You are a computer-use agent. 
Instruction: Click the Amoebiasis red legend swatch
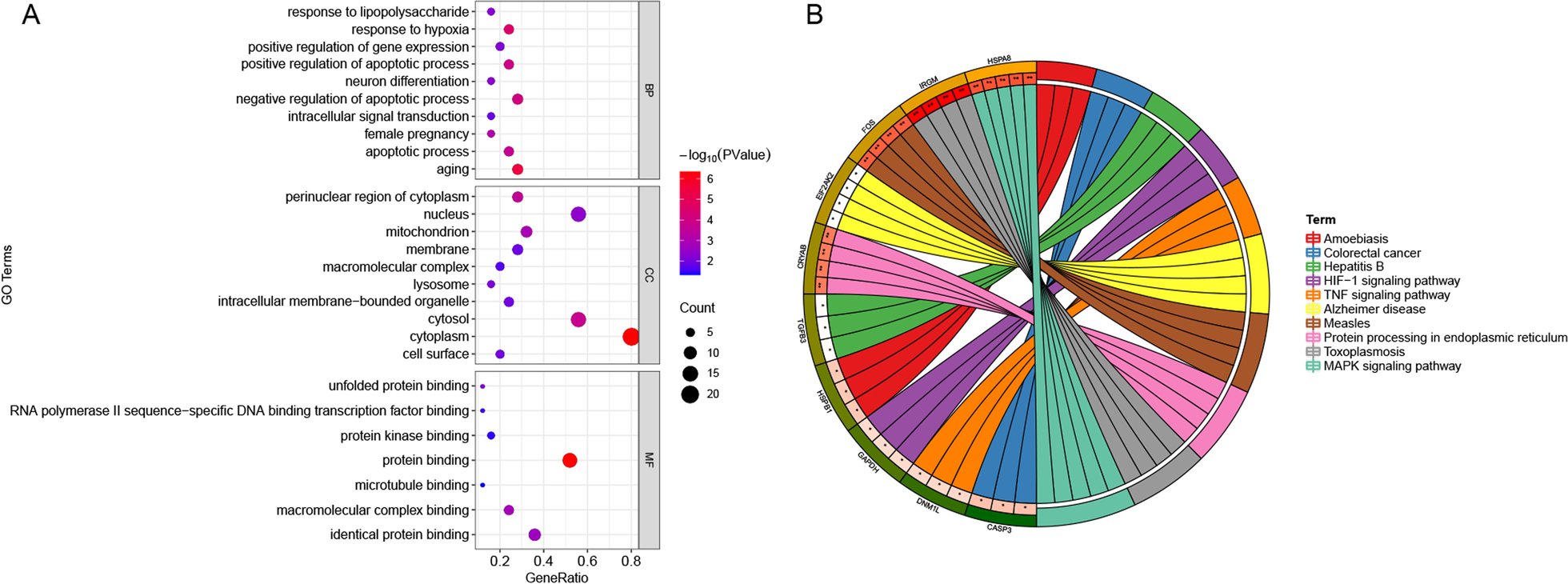pyautogui.click(x=1313, y=238)
